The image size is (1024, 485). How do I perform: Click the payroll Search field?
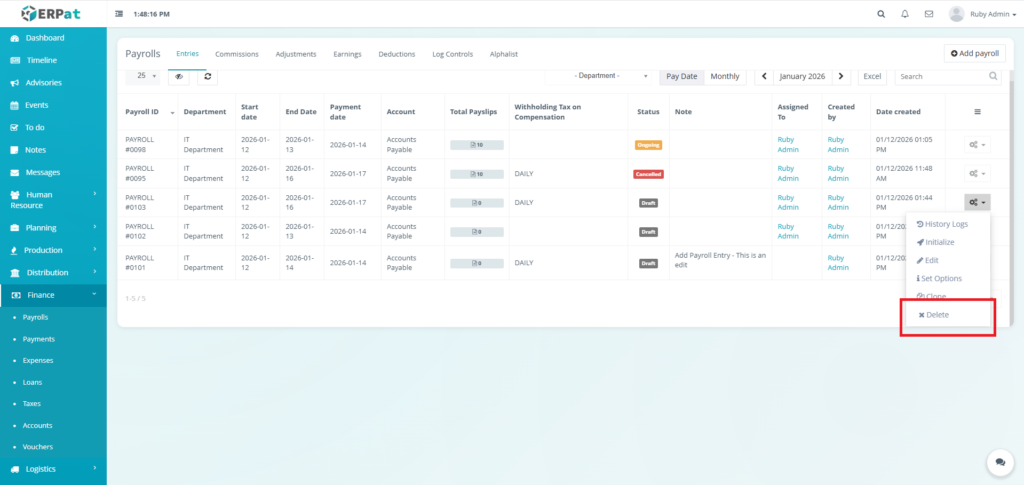[x=940, y=76]
